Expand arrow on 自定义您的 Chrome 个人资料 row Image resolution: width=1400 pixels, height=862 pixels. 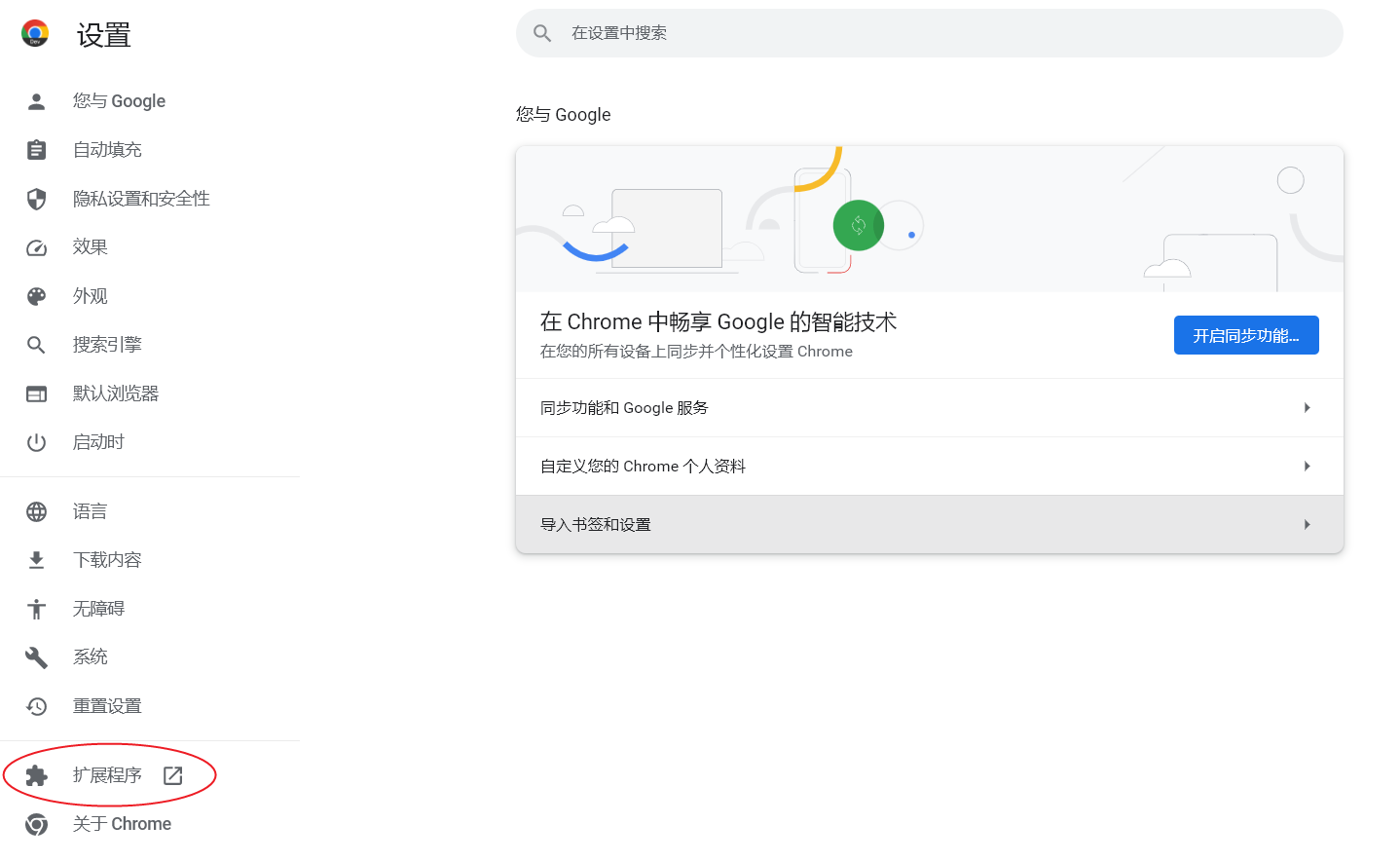tap(1308, 467)
